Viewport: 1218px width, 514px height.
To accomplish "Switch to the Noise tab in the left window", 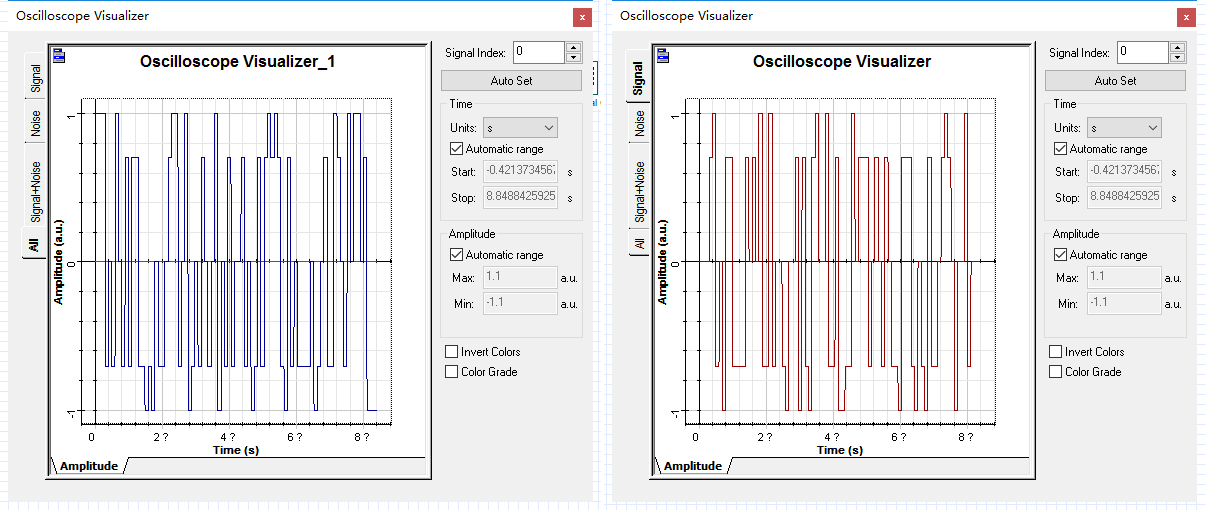I will 36,123.
